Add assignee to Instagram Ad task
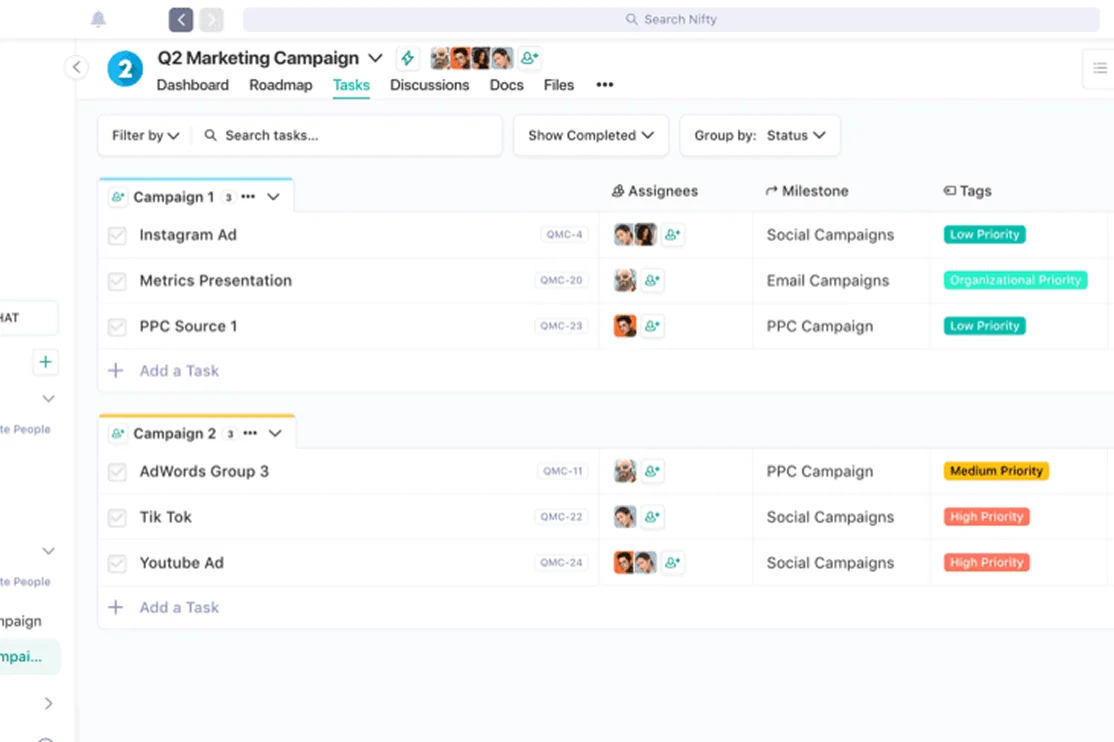 pos(673,235)
